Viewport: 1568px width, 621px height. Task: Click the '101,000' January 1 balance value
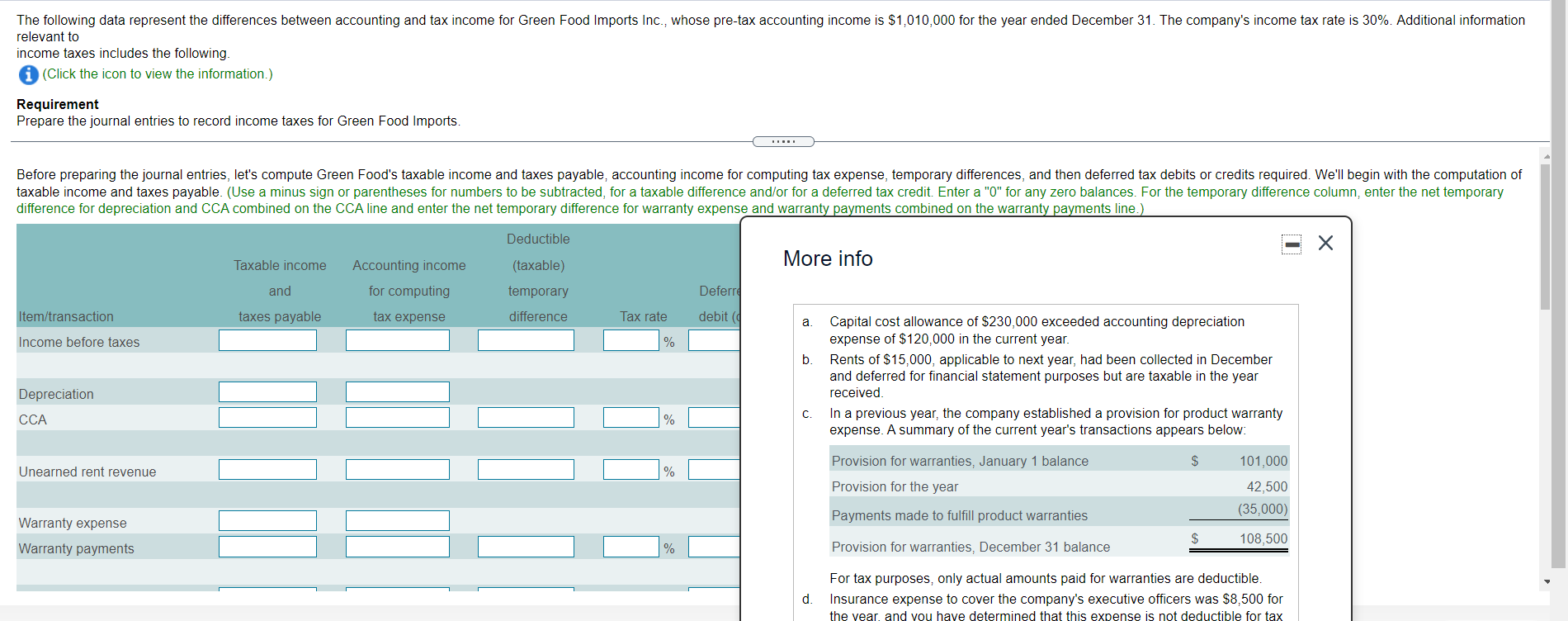pyautogui.click(x=1263, y=461)
